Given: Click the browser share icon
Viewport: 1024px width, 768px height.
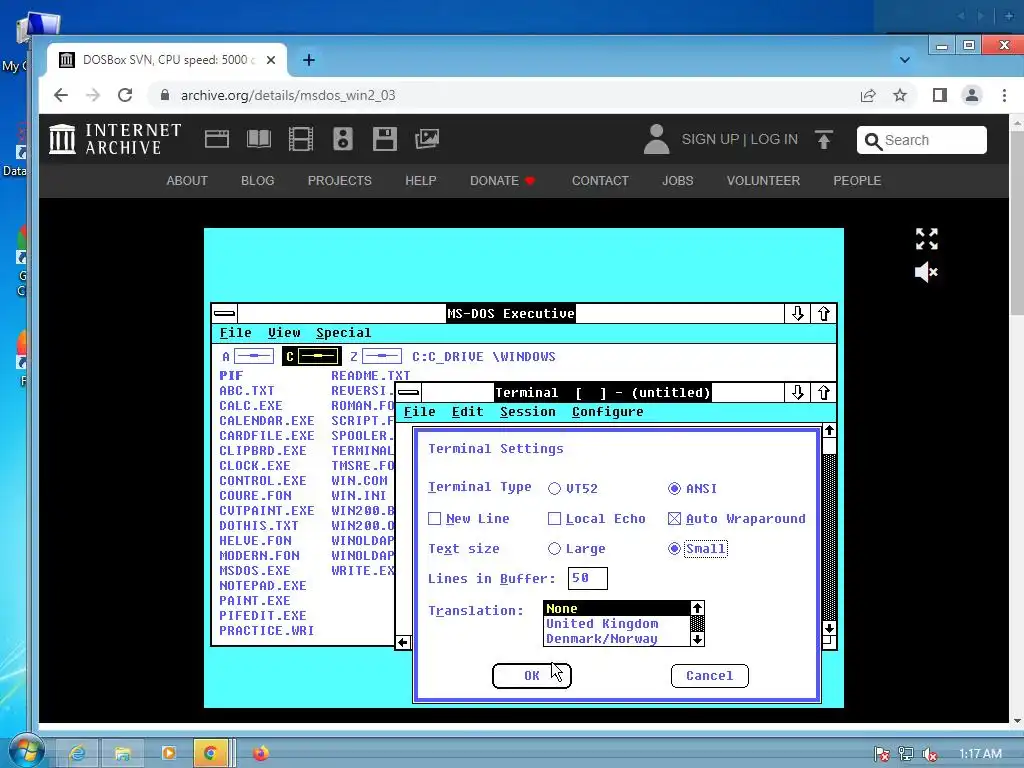Looking at the screenshot, I should [x=867, y=95].
